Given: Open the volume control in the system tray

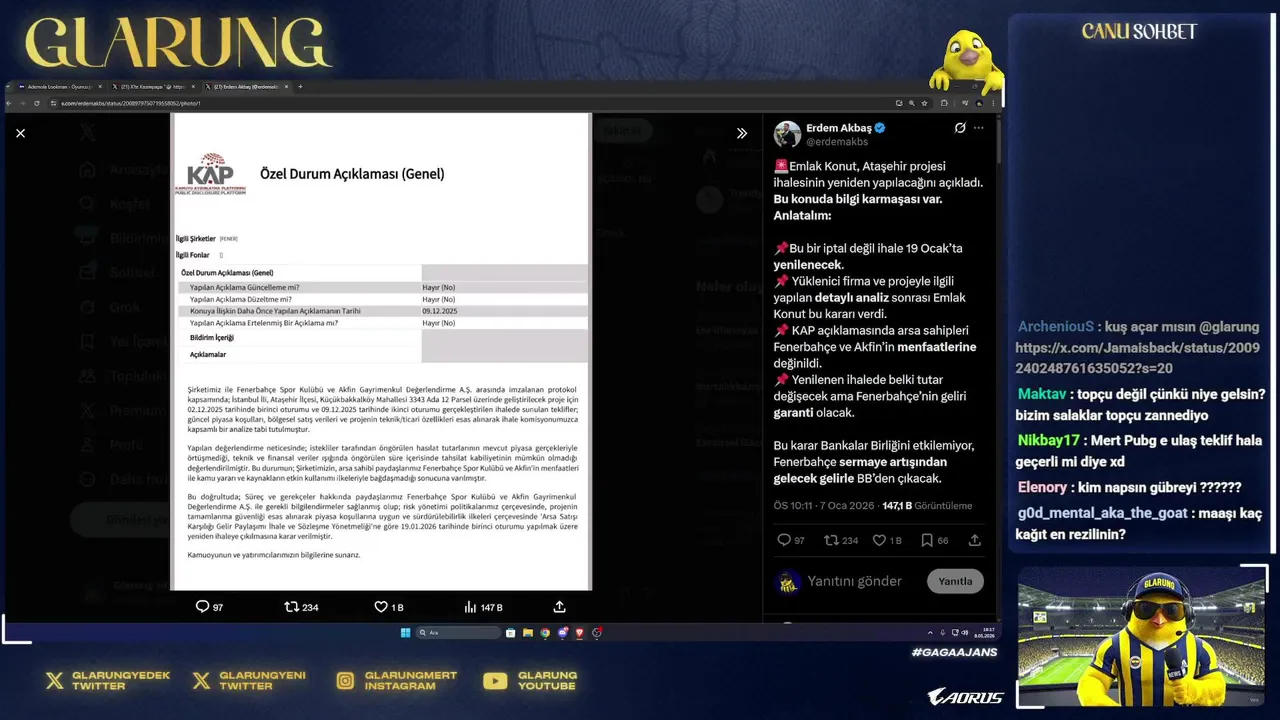Looking at the screenshot, I should pos(965,633).
